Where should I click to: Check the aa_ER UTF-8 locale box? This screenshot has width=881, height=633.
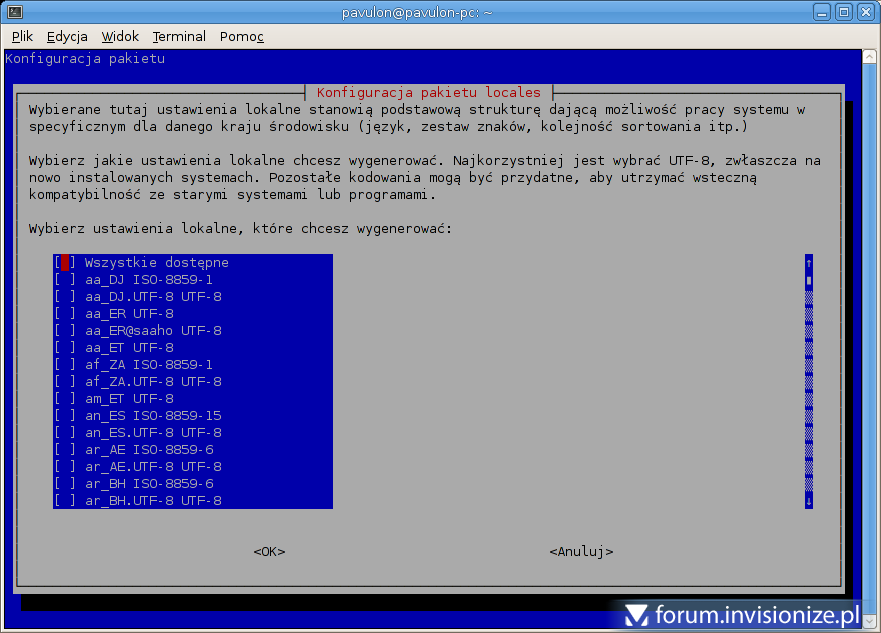click(65, 313)
